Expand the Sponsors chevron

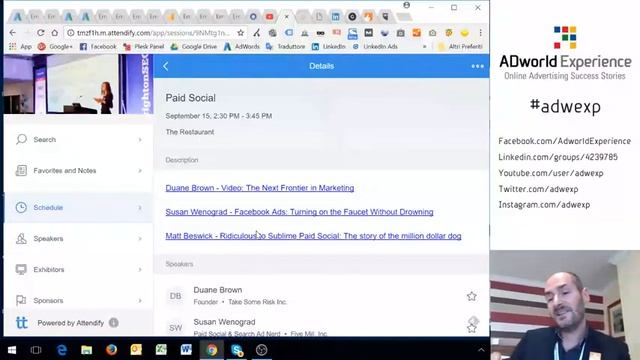tap(140, 300)
